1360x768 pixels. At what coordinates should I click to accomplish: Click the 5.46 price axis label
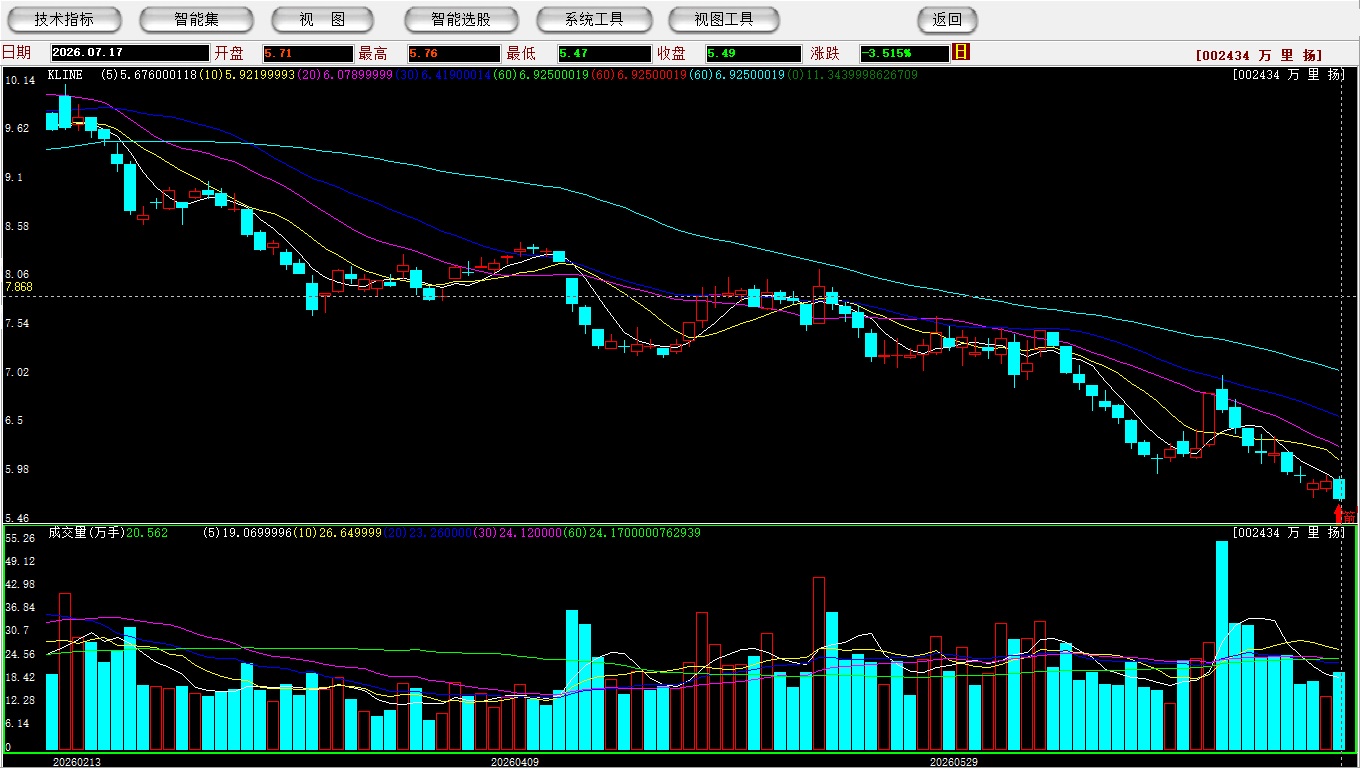coord(17,518)
